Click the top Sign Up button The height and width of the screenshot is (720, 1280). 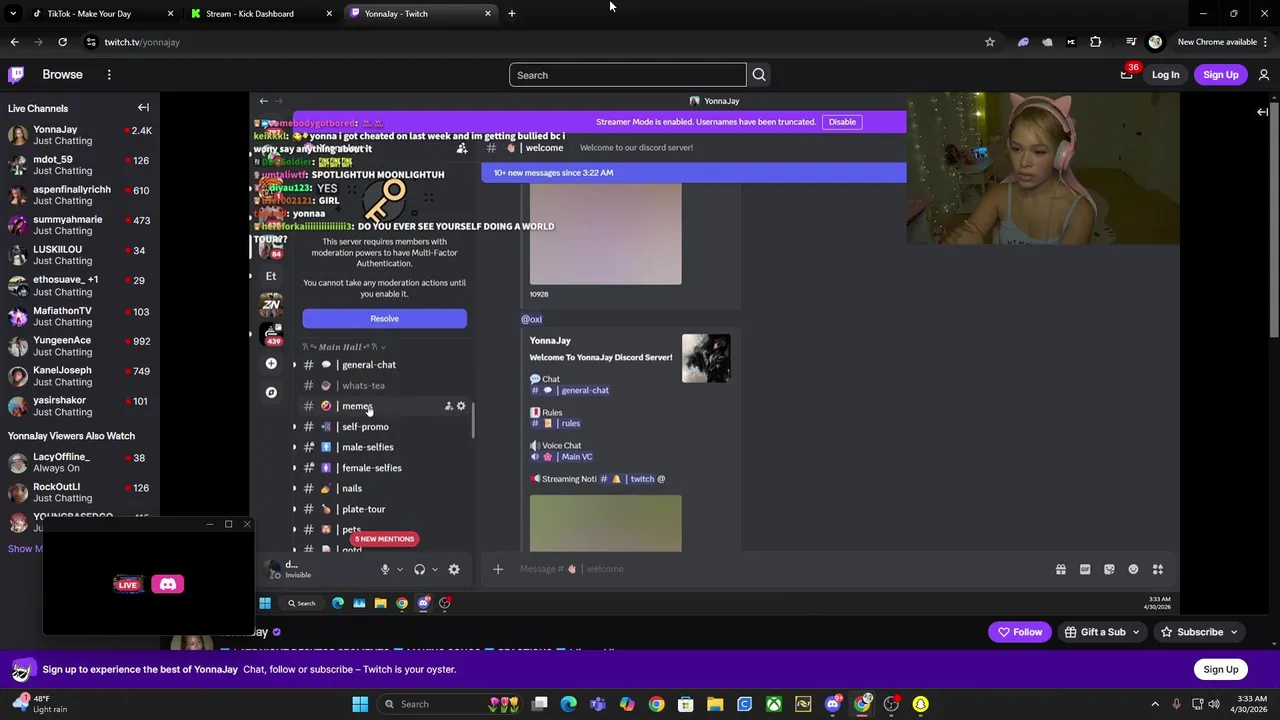pyautogui.click(x=1220, y=74)
